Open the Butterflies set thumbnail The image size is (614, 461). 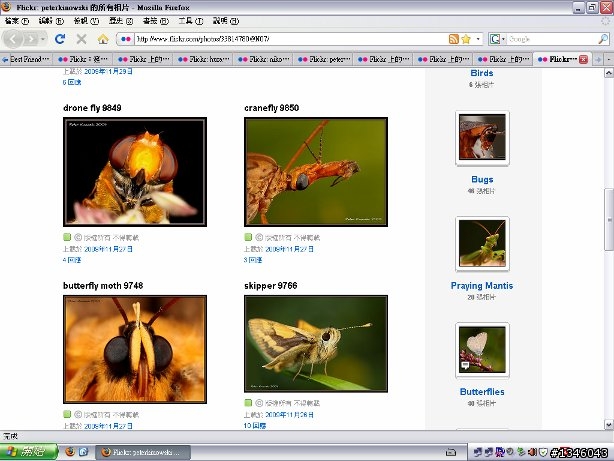482,350
